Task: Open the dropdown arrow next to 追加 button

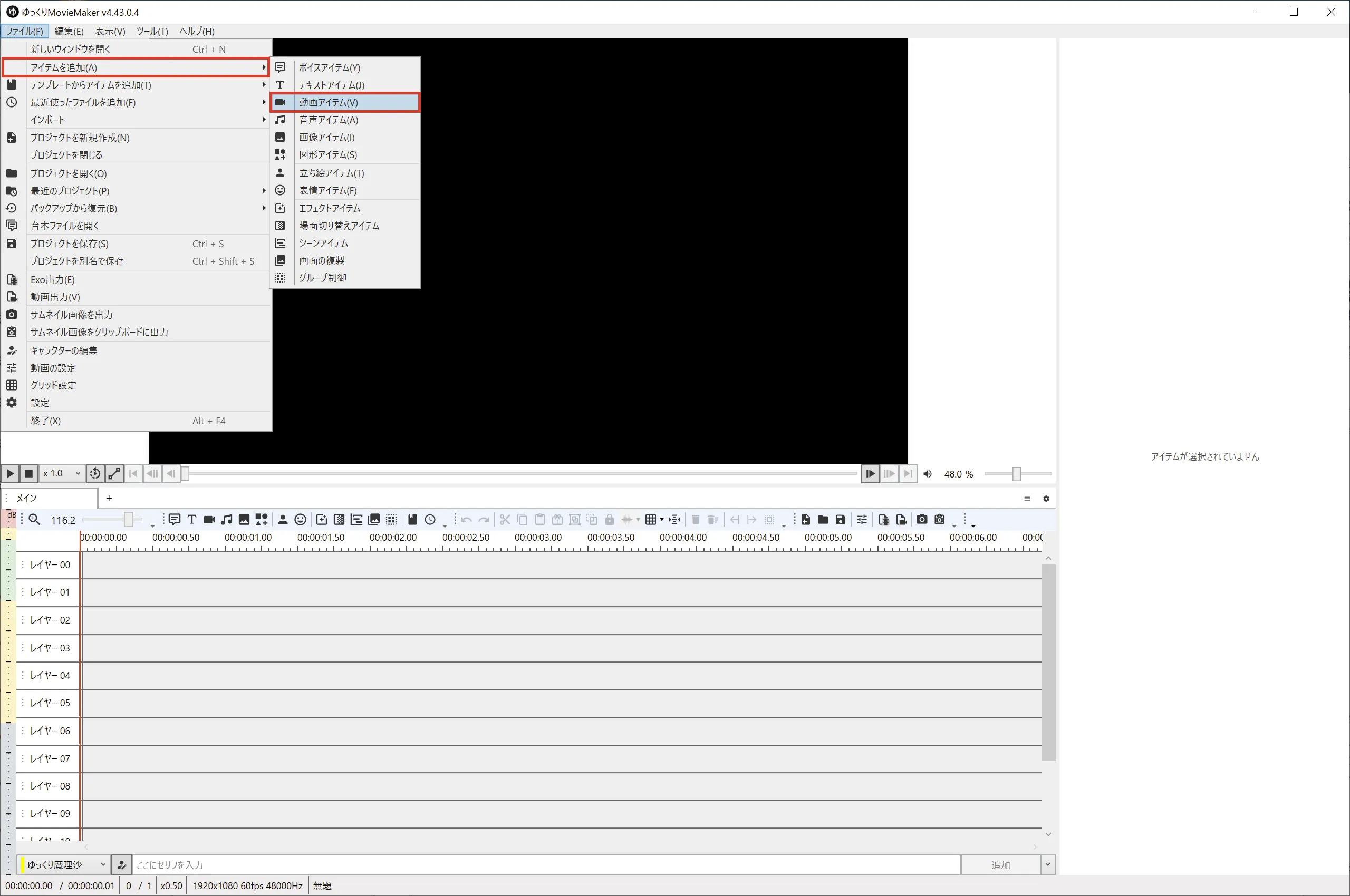Action: 1047,864
